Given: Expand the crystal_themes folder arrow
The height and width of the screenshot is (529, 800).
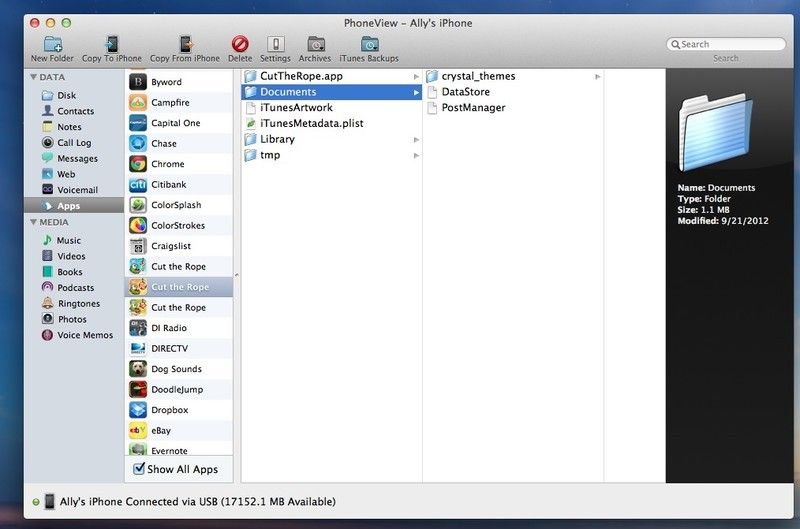Looking at the screenshot, I should tap(598, 76).
